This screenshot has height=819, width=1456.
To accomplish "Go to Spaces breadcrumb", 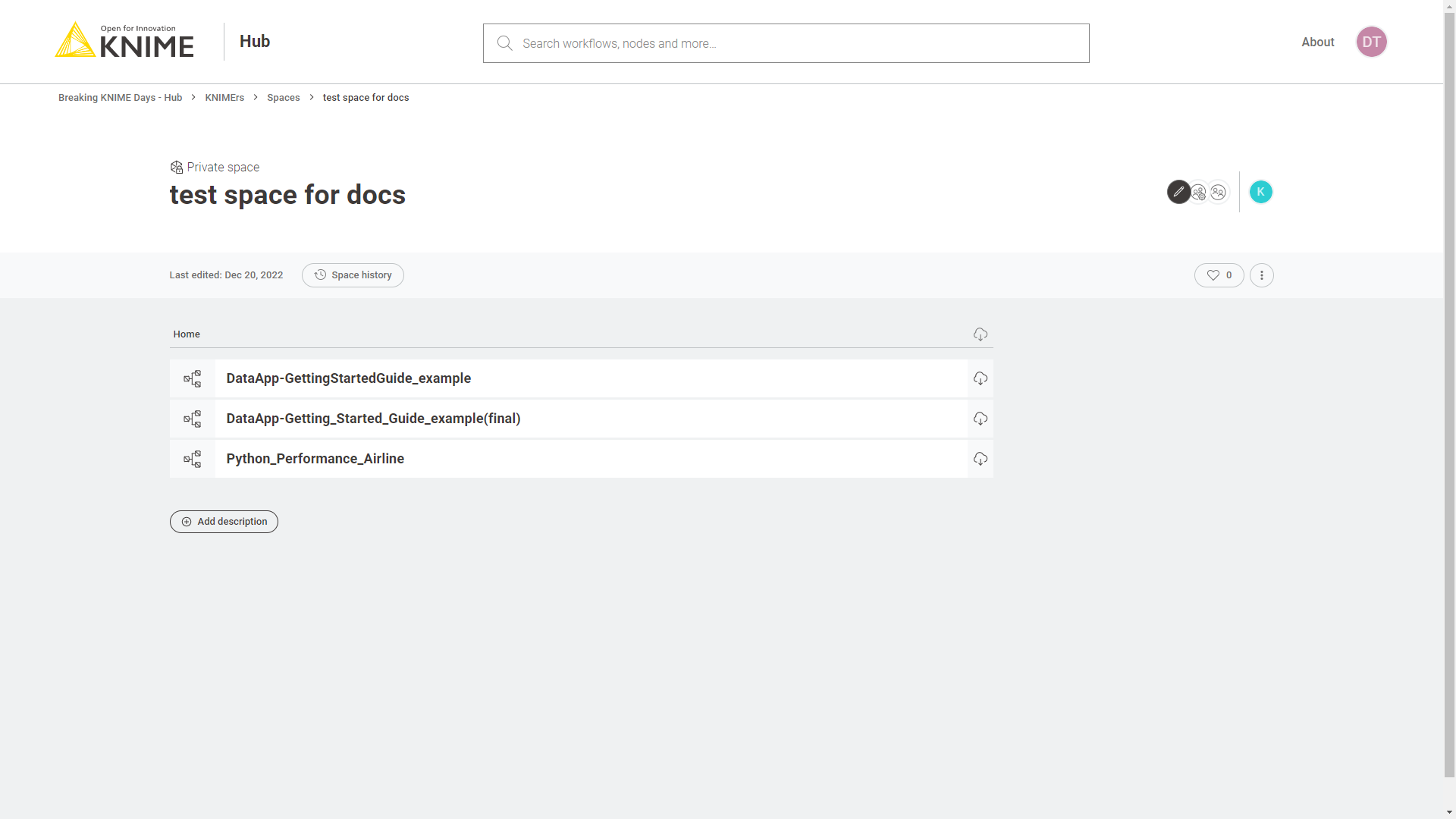I will [x=283, y=98].
